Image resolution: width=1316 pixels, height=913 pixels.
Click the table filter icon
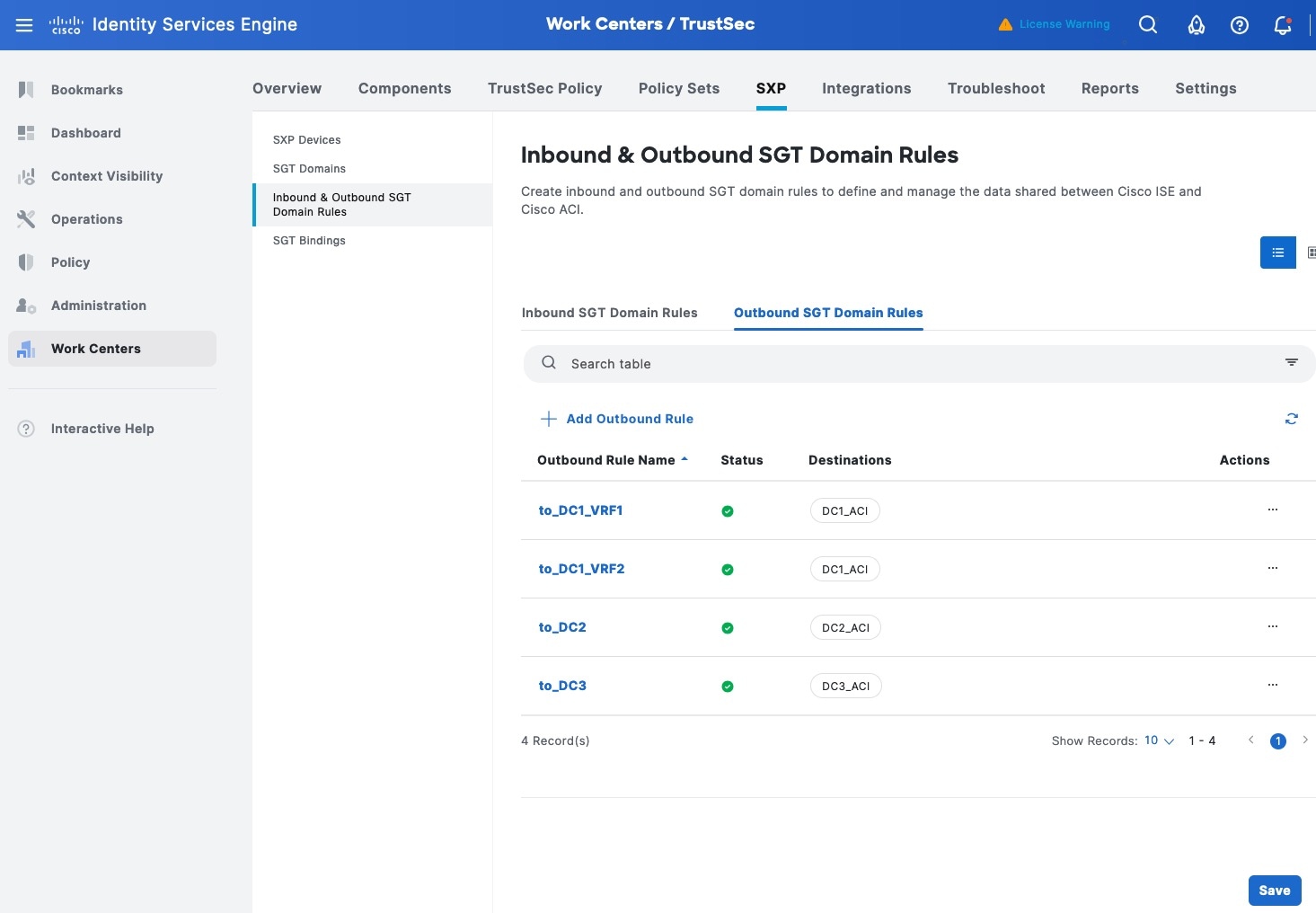[x=1291, y=363]
